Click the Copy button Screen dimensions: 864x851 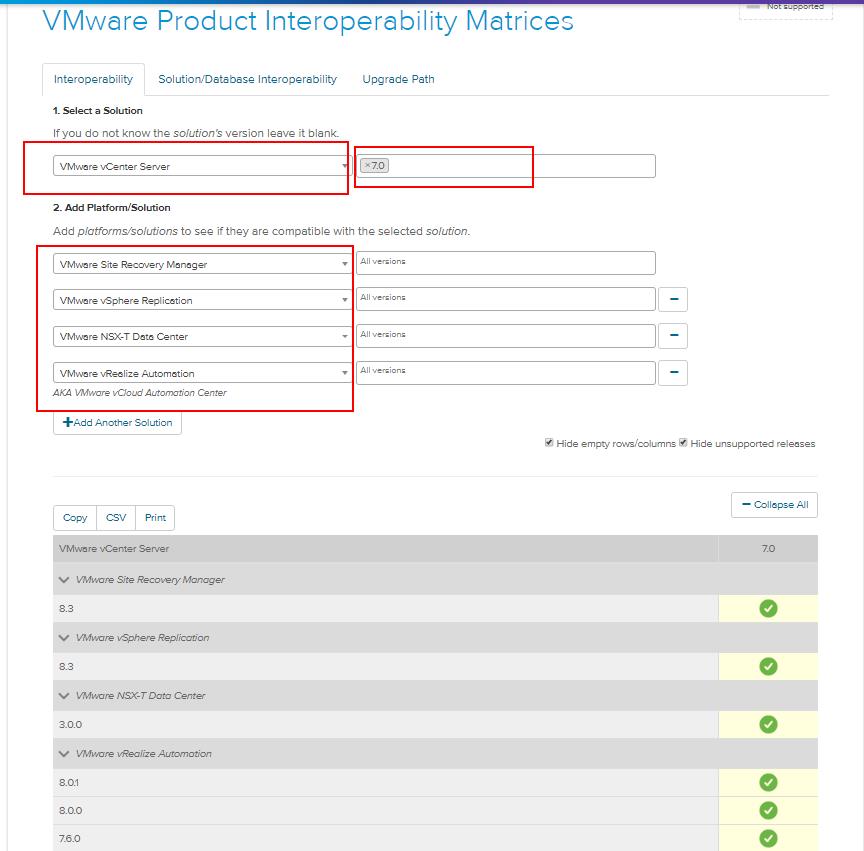coord(75,518)
